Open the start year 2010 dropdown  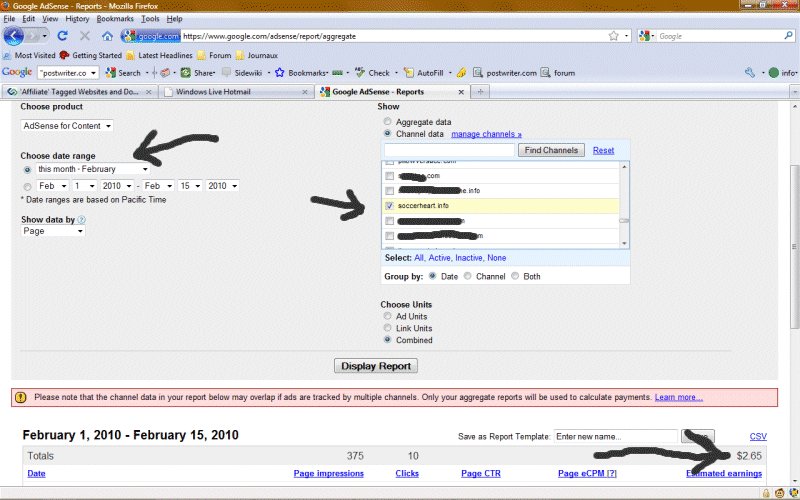[117, 186]
